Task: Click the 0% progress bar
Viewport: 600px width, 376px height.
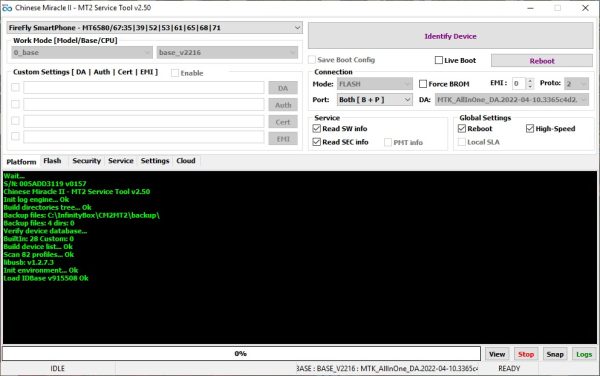Action: click(241, 353)
